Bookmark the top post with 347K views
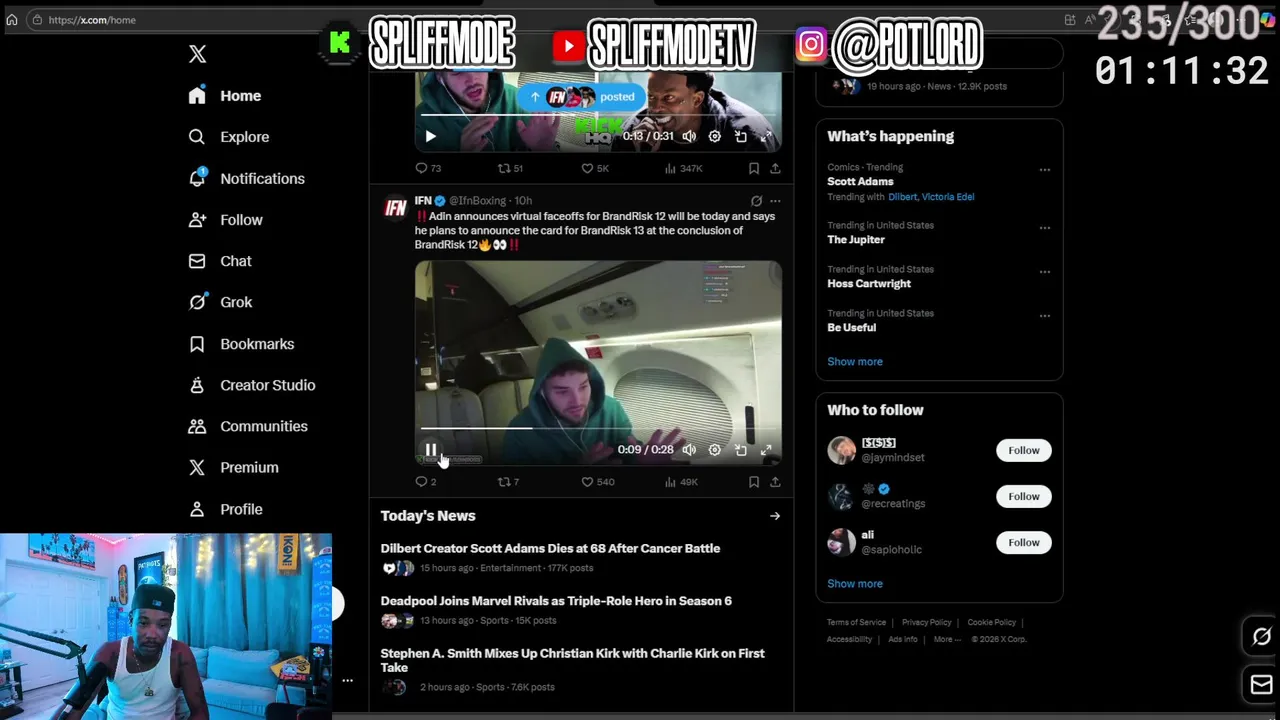 tap(754, 168)
